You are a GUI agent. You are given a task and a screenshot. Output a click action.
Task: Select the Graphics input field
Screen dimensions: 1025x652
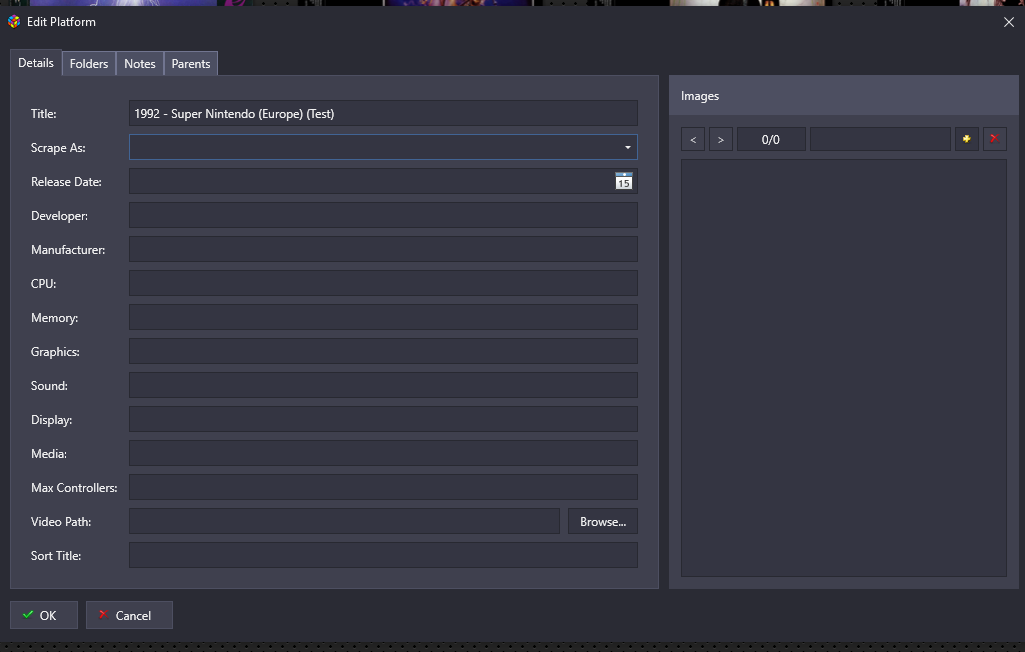click(383, 351)
